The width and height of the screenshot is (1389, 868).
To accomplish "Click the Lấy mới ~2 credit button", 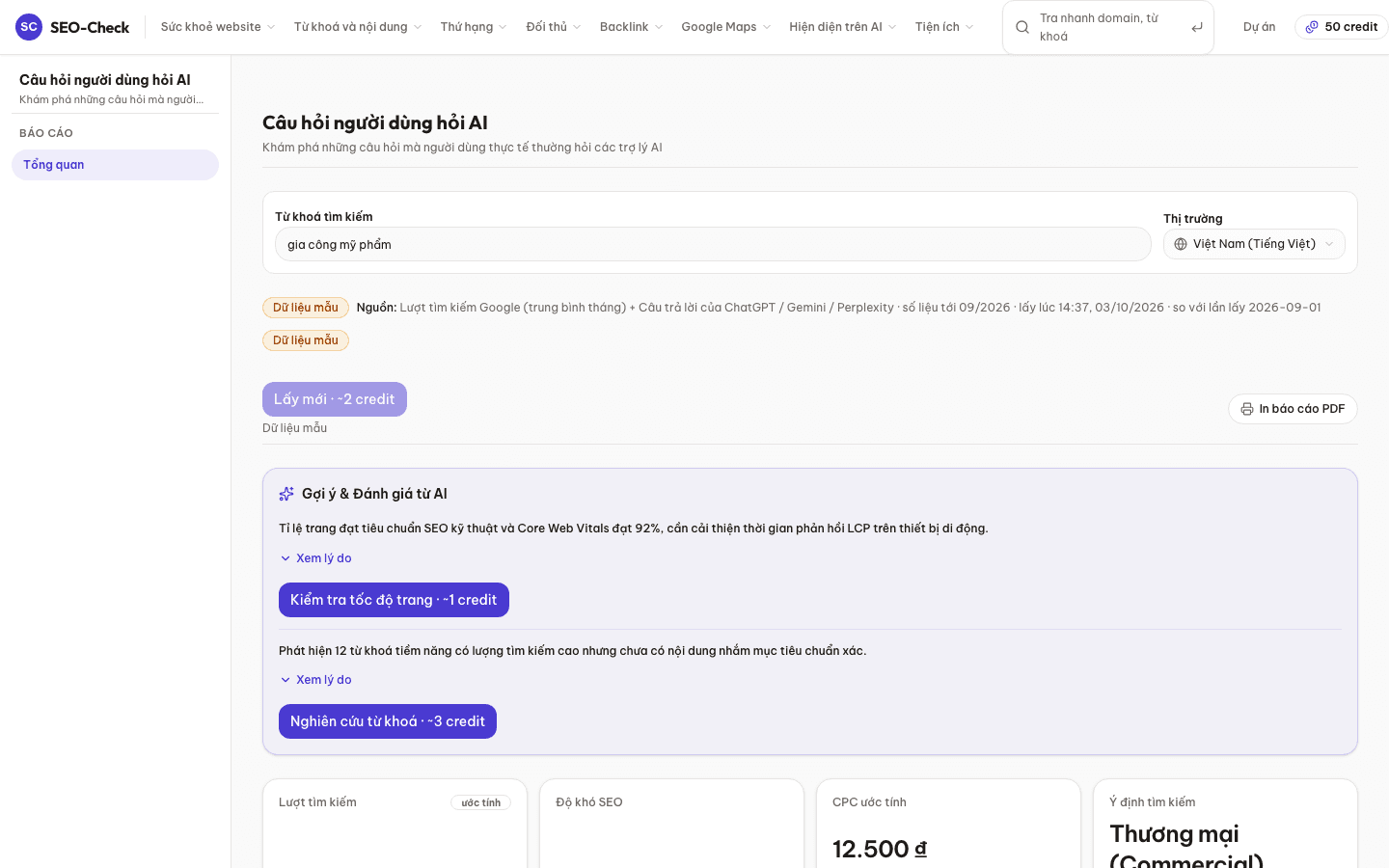I will pyautogui.click(x=335, y=399).
